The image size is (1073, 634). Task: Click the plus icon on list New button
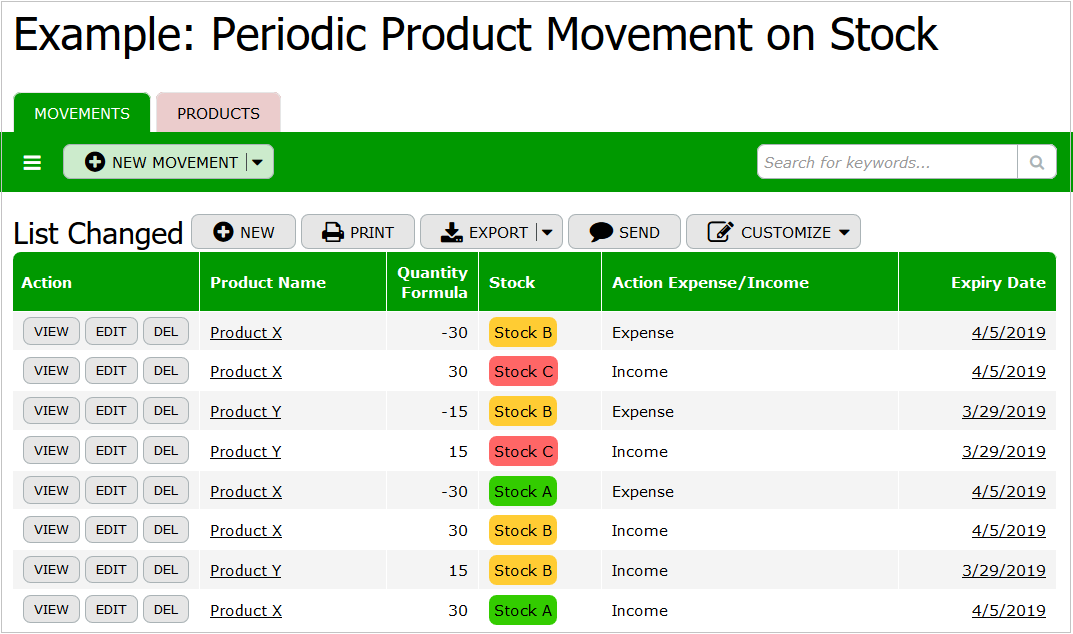tap(224, 232)
